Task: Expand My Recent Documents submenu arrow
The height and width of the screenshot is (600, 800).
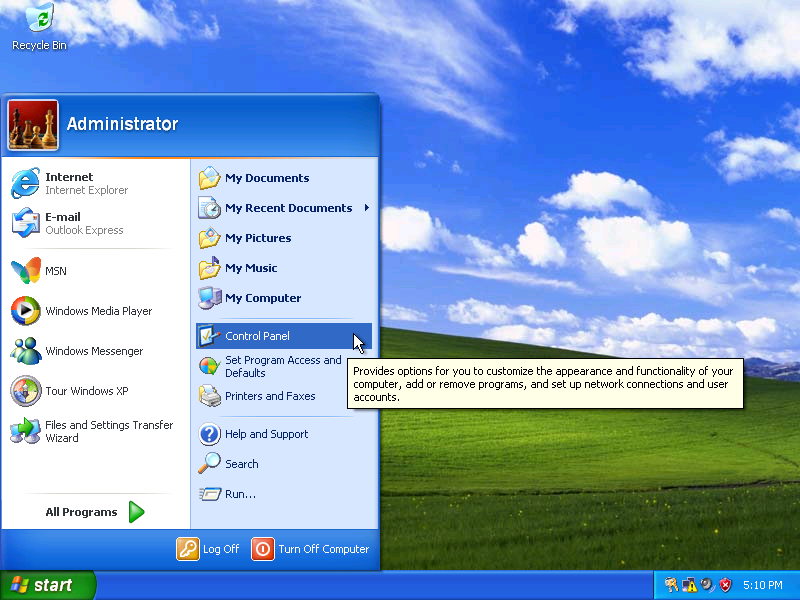Action: [x=367, y=208]
